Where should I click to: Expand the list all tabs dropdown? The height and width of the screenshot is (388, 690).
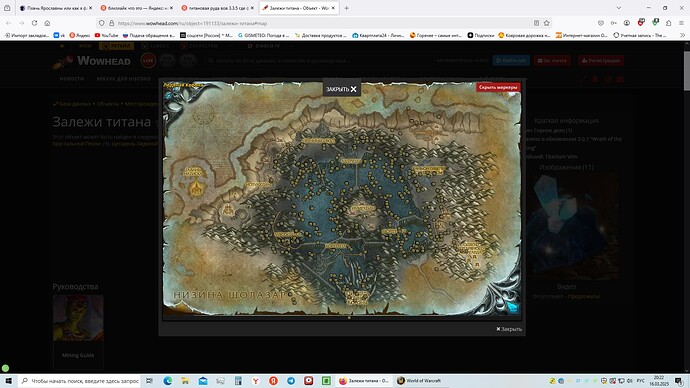coord(619,8)
